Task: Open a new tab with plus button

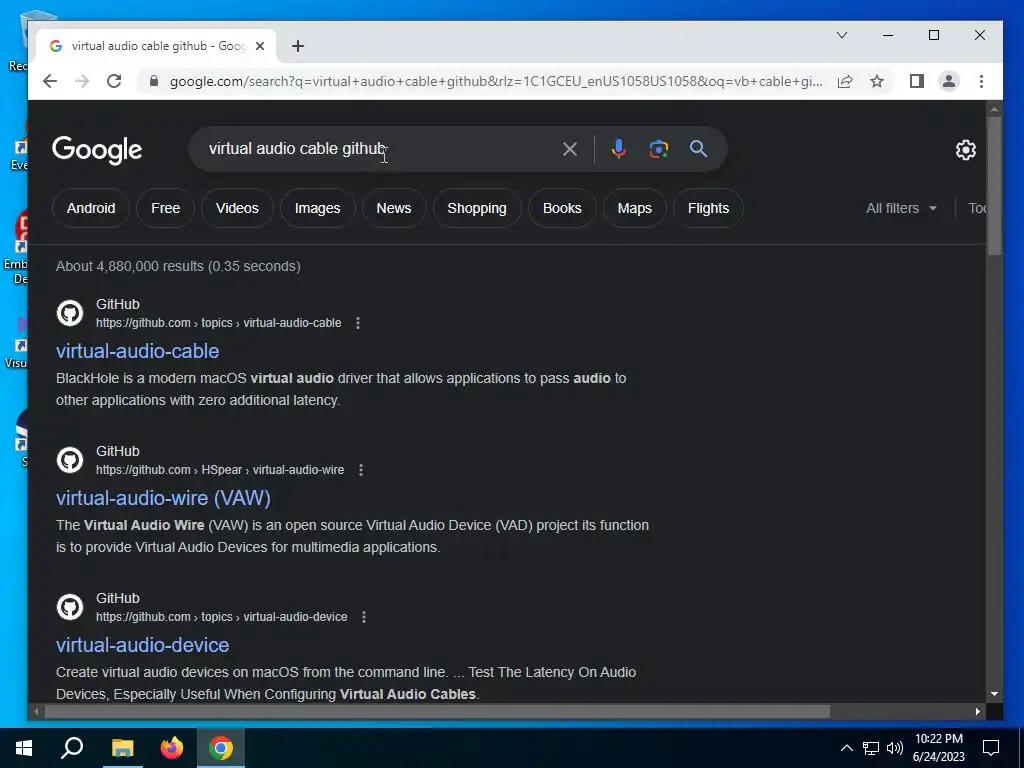Action: (298, 46)
